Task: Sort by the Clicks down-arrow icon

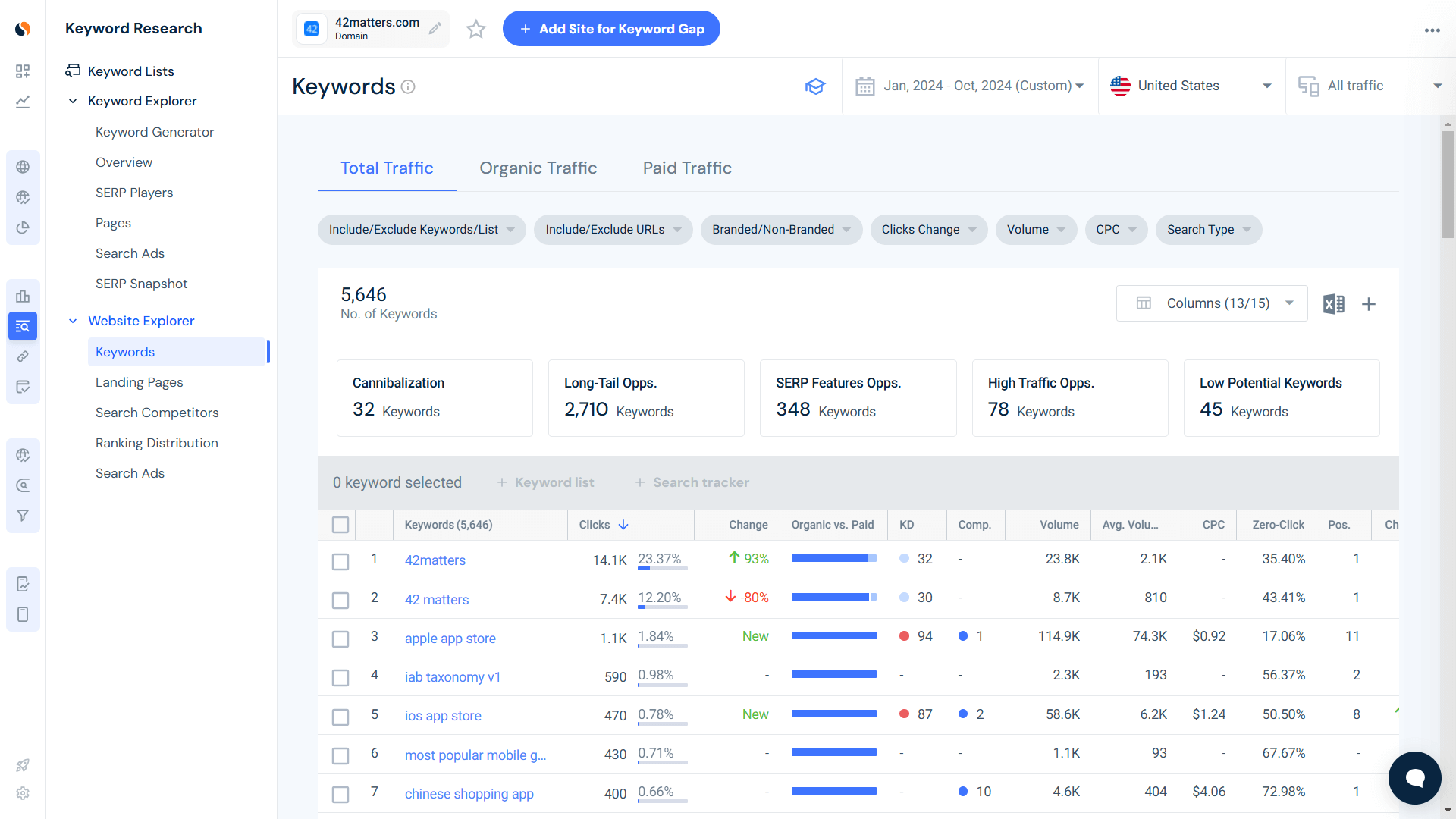Action: (623, 525)
